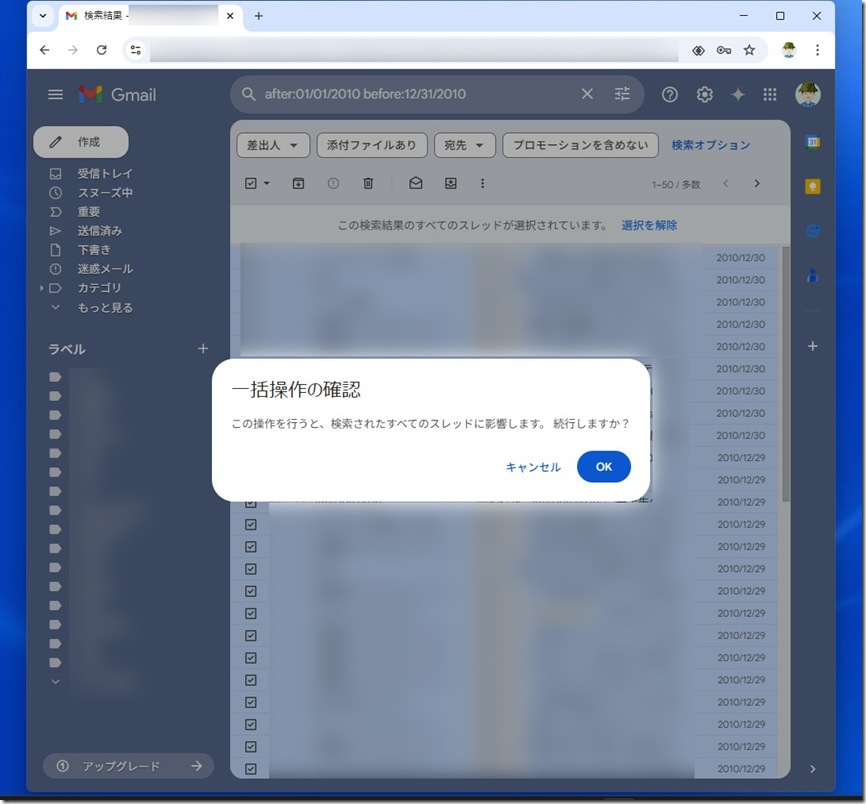Image resolution: width=866 pixels, height=804 pixels.
Task: Open 重要 in the sidebar
Action: 88,212
